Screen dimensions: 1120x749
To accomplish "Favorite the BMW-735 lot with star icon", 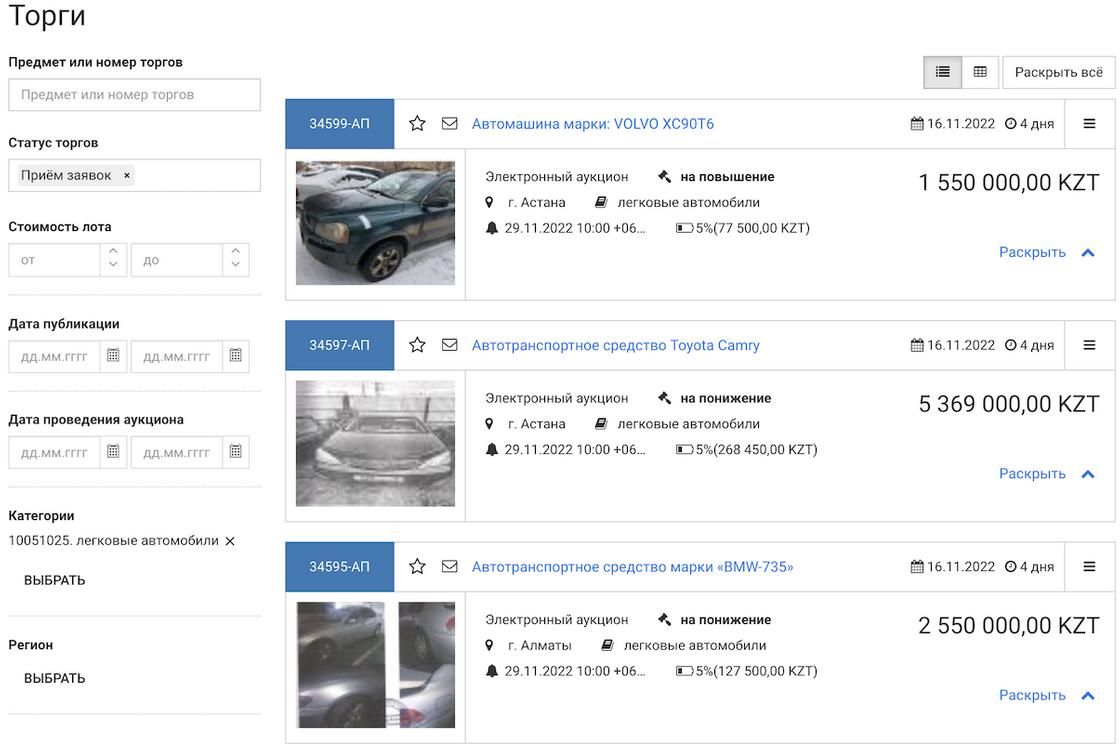I will (x=418, y=567).
